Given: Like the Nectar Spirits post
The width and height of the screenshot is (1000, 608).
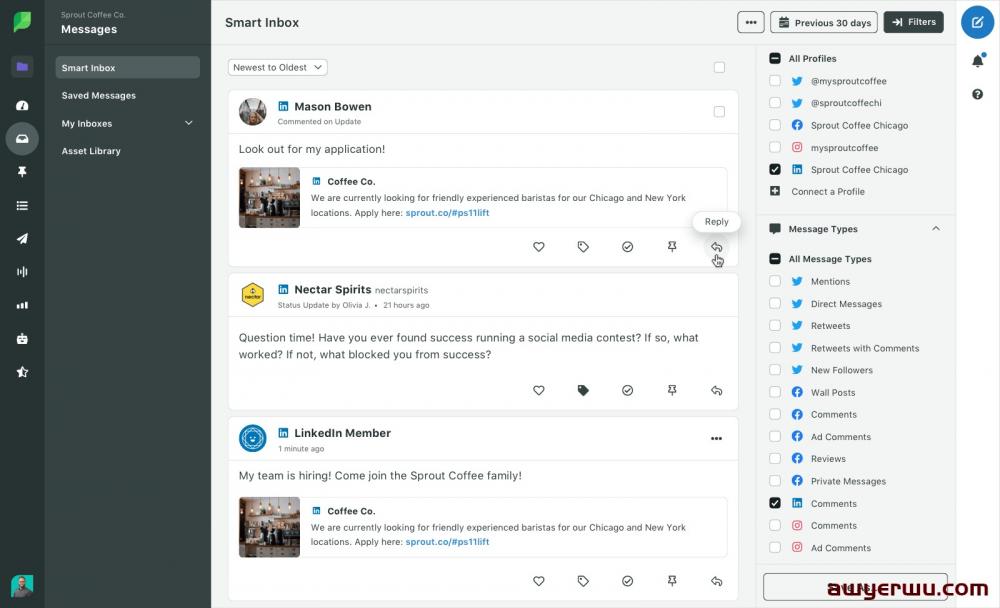Looking at the screenshot, I should tap(539, 390).
